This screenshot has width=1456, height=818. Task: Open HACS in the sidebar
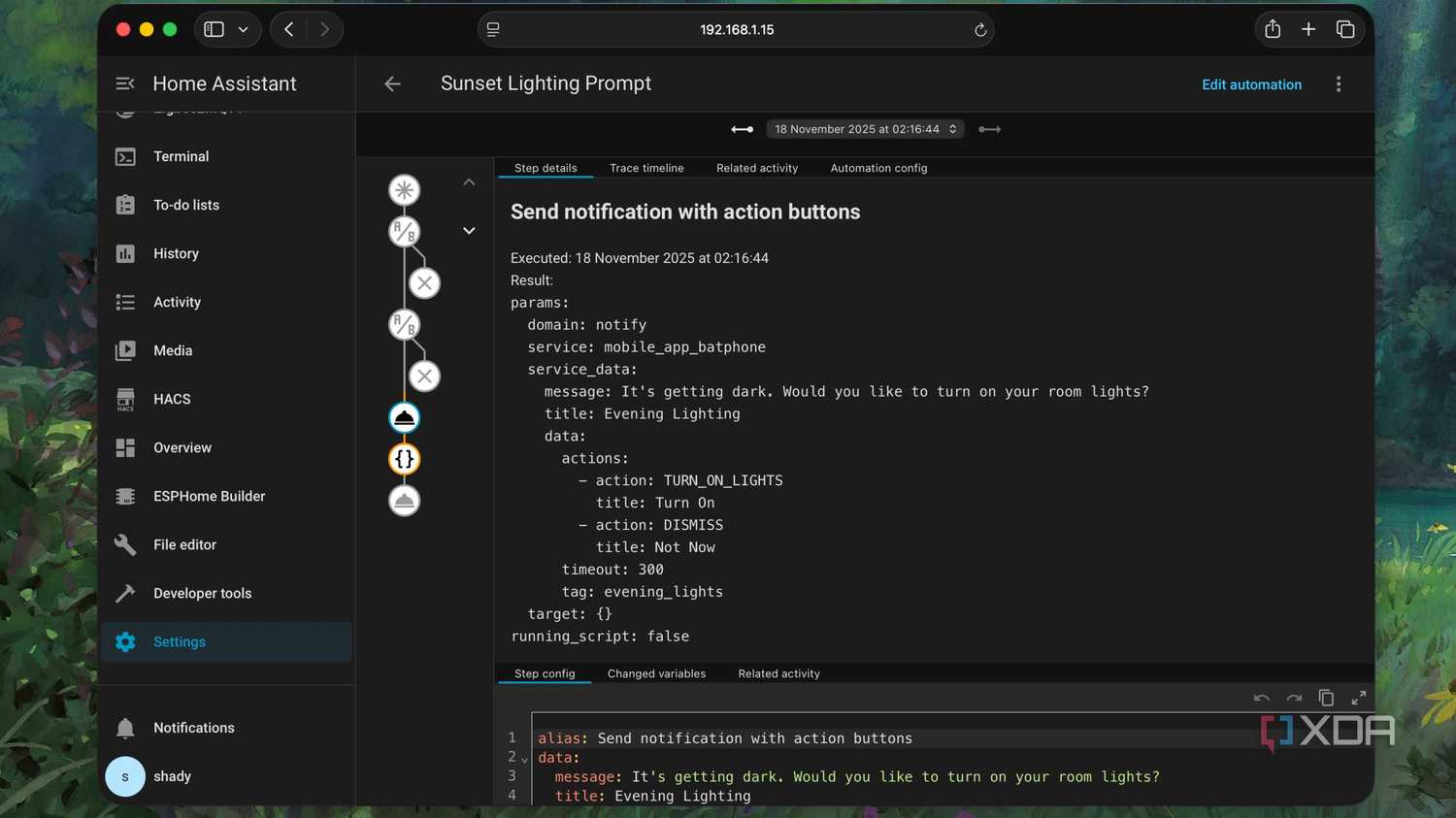tap(226, 399)
